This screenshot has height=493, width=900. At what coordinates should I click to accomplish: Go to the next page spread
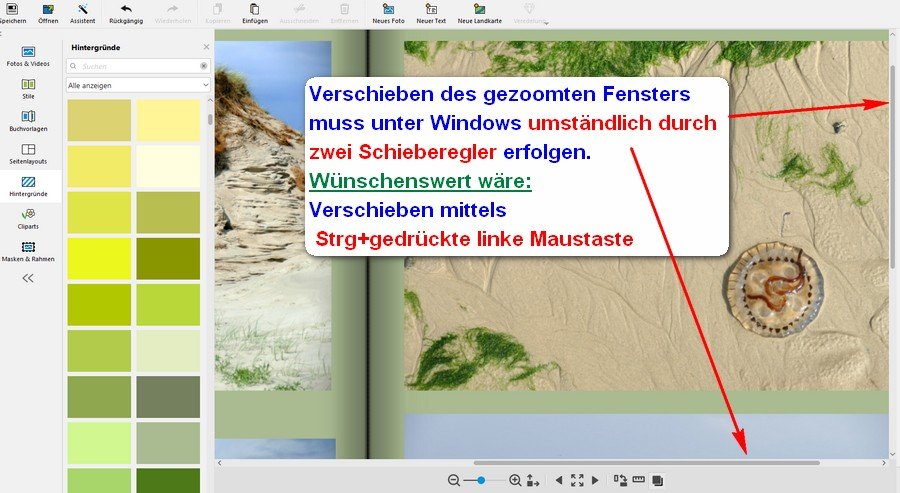tap(595, 480)
